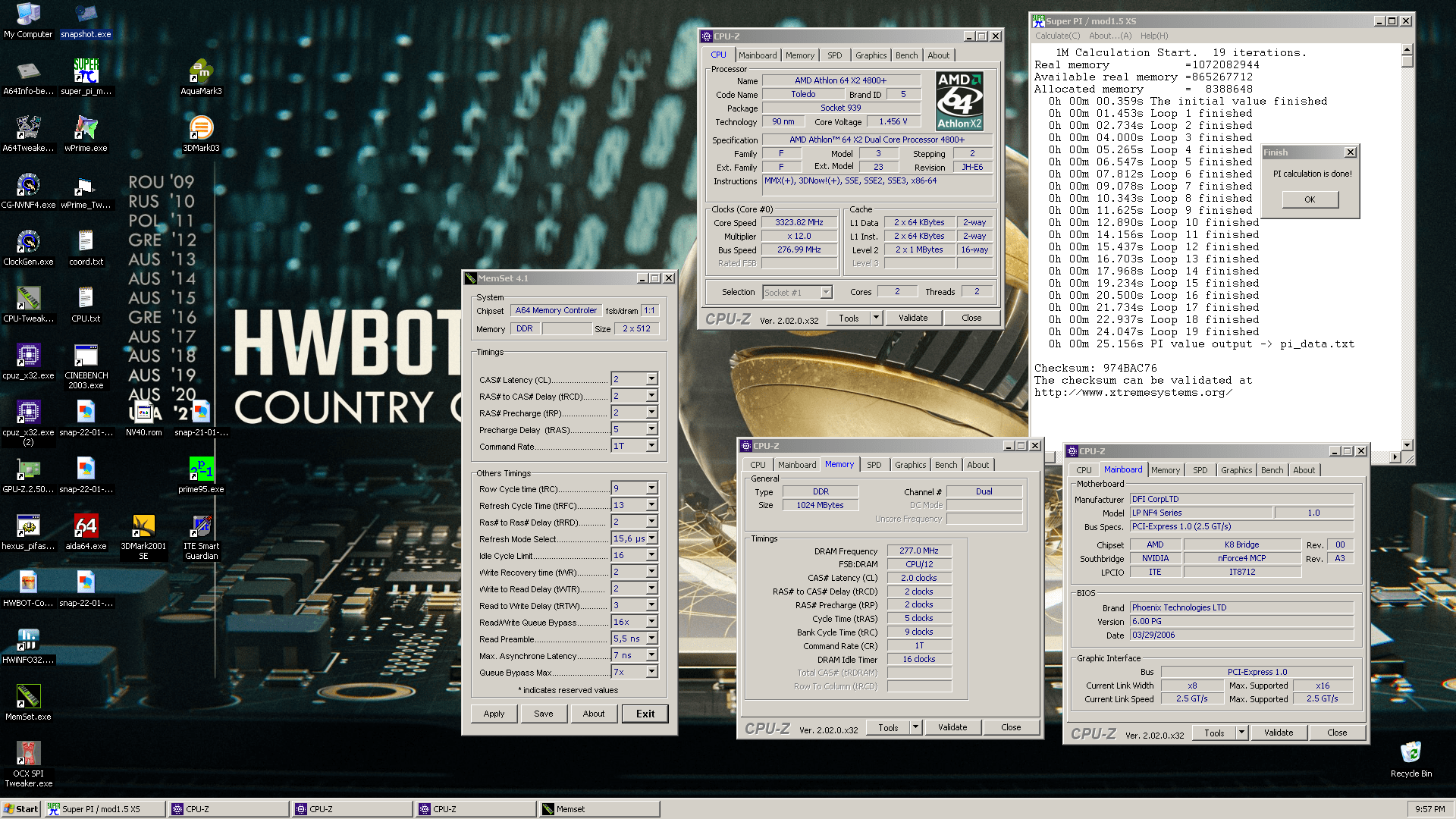Launch the prime95.exe desktop icon
1456x819 pixels.
click(201, 475)
